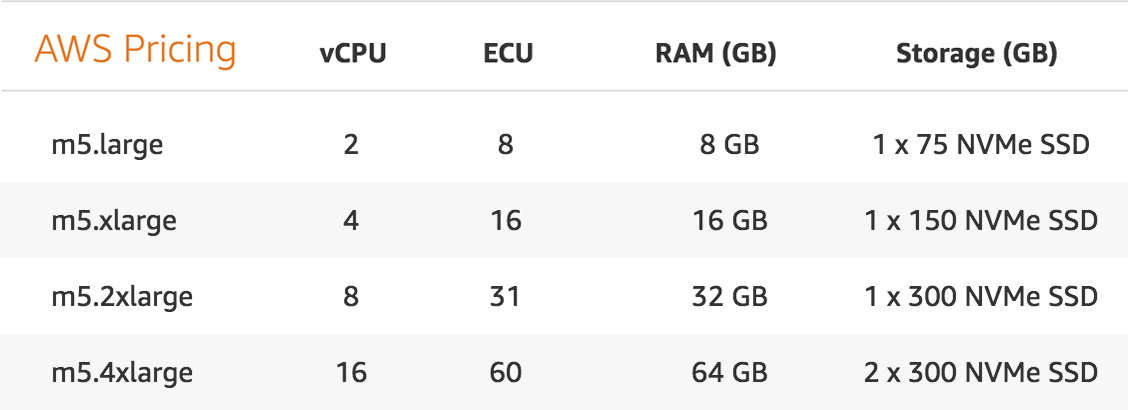Click the 8 GB RAM cell

pyautogui.click(x=730, y=145)
